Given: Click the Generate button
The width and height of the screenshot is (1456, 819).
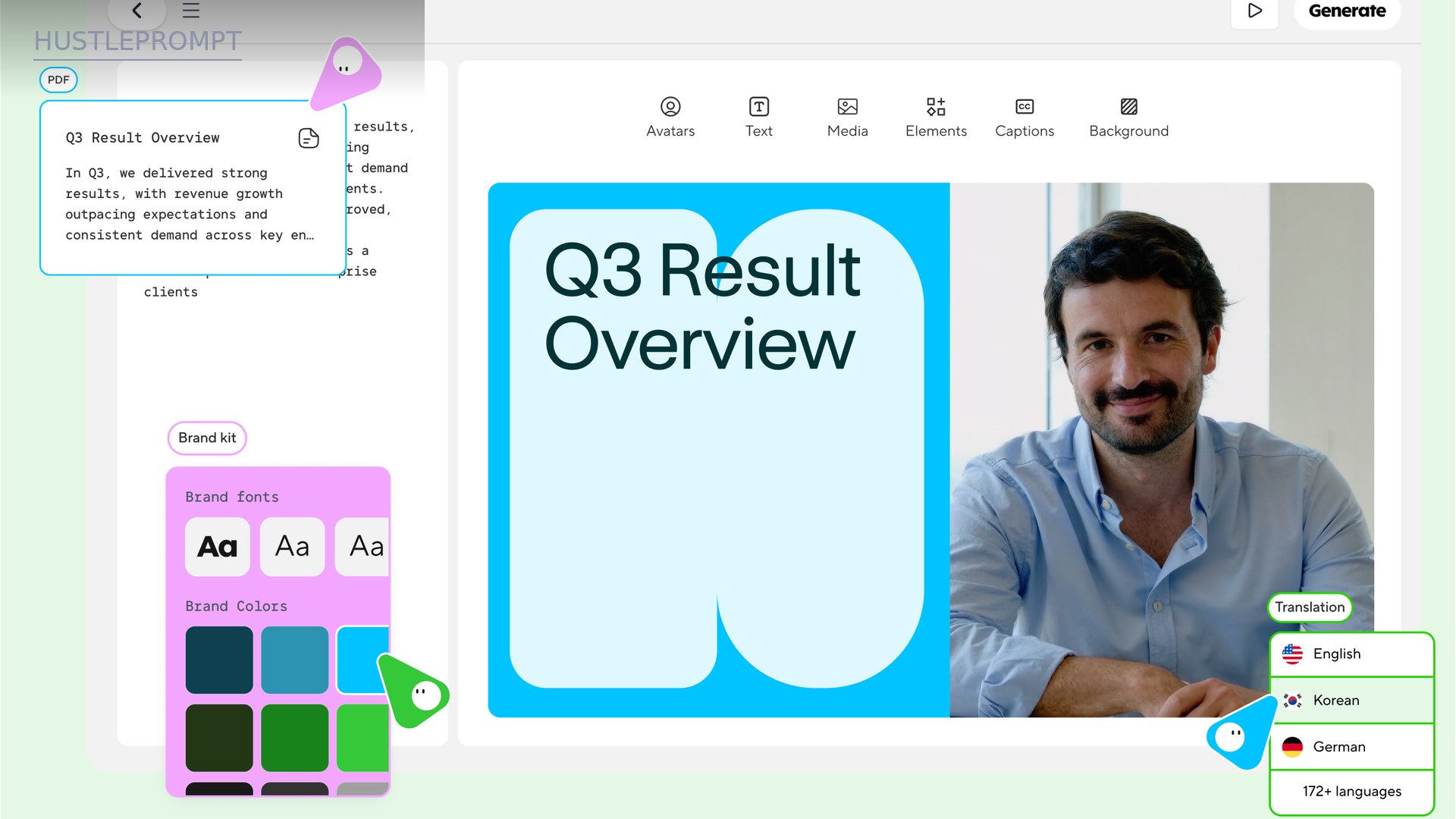Looking at the screenshot, I should click(1347, 11).
